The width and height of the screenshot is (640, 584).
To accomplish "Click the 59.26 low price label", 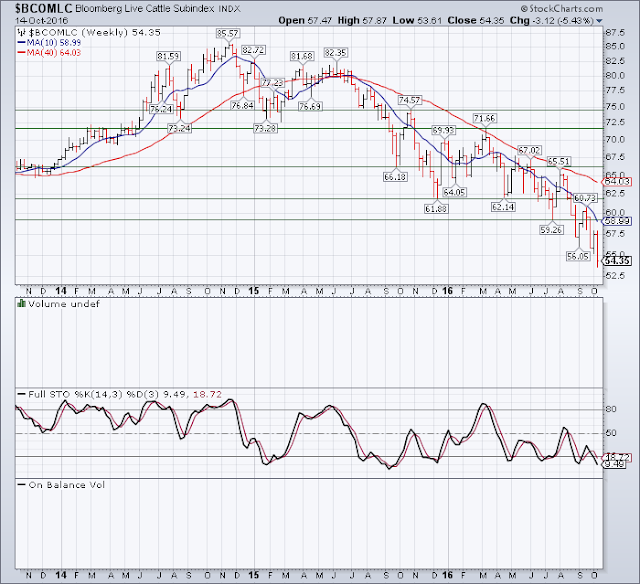I will pos(551,230).
